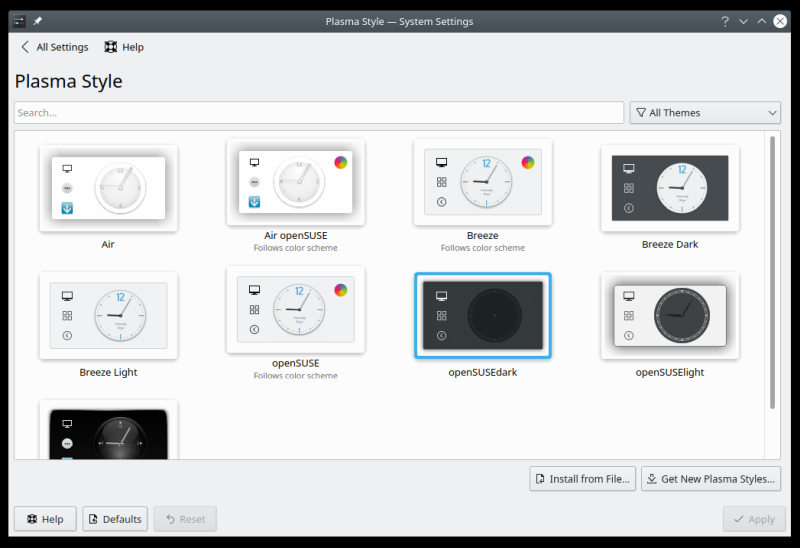Image resolution: width=800 pixels, height=548 pixels.
Task: Select the partially visible black theme thumbnail
Action: (108, 430)
